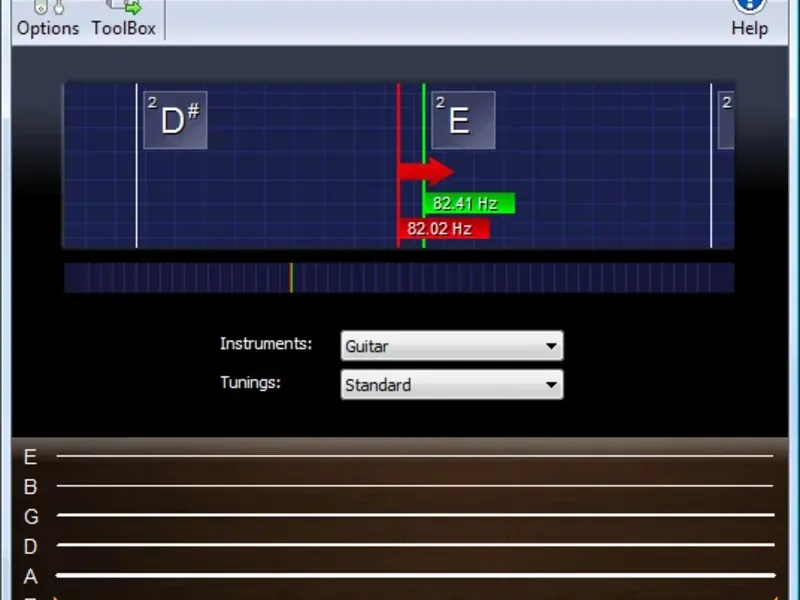Open the Help button
Screen dimensions: 800x600
click(749, 19)
